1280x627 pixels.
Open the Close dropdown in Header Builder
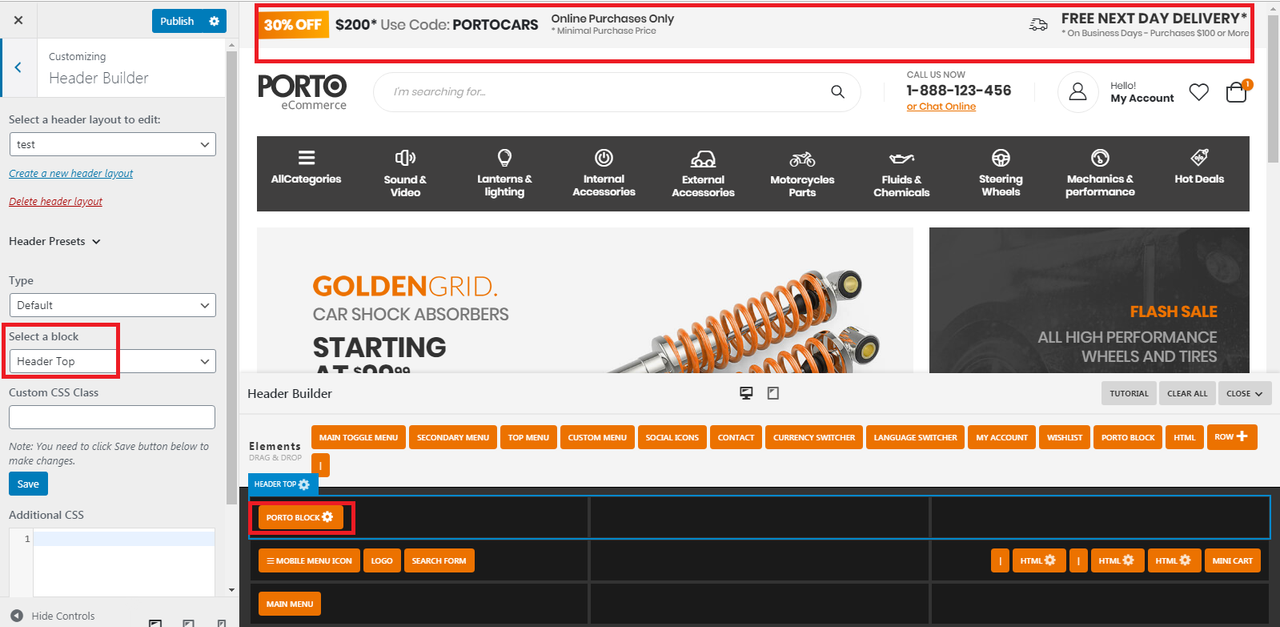click(1245, 393)
